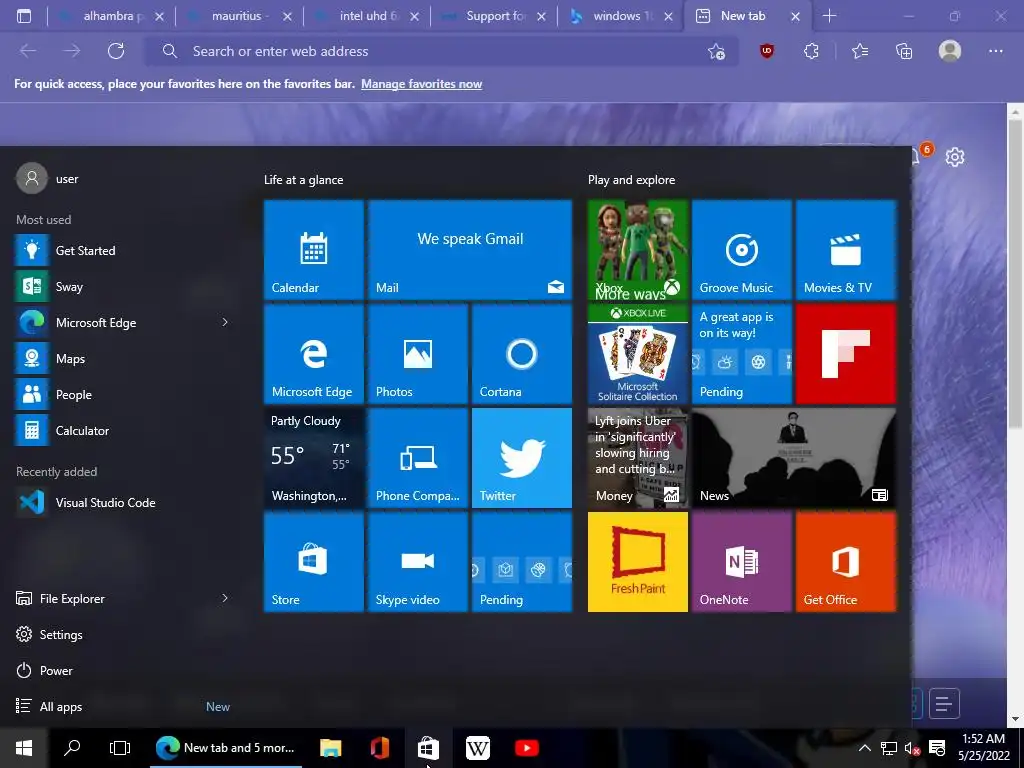Viewport: 1024px width, 768px height.
Task: Switch to the alhambra tab
Action: [111, 16]
